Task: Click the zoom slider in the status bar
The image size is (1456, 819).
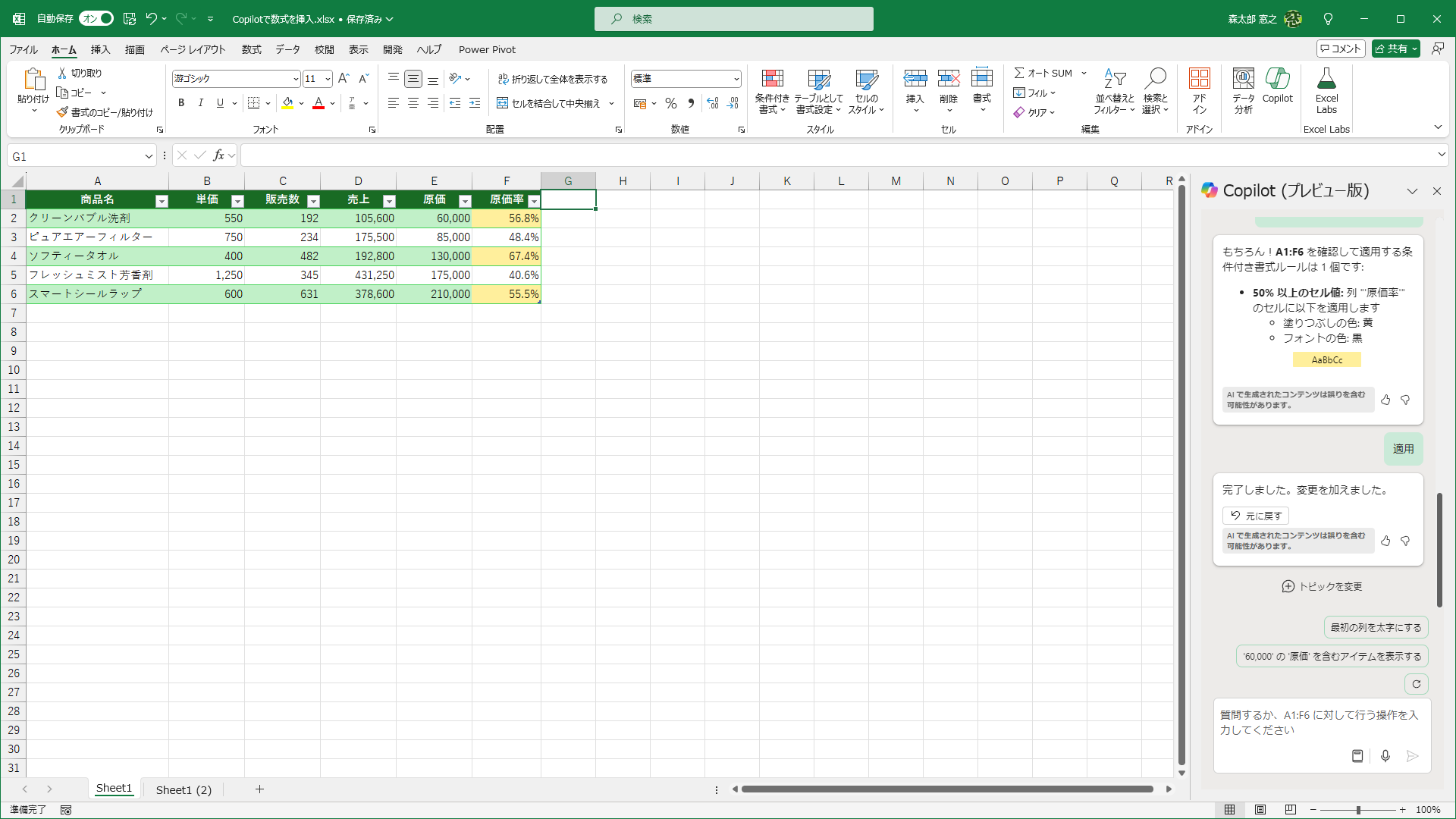Action: [1357, 810]
